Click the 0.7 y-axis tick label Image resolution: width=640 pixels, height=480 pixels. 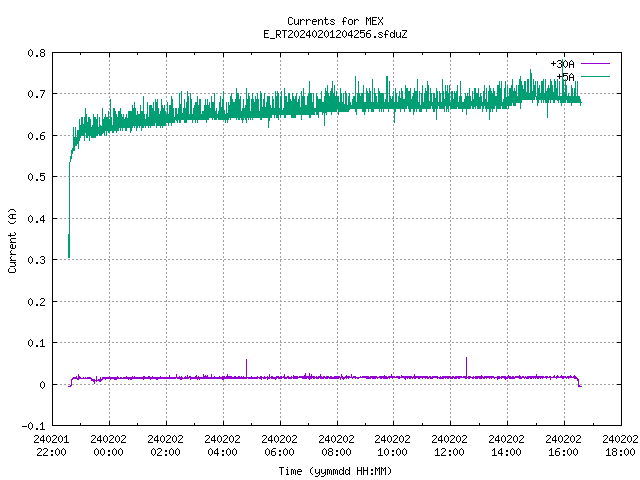click(x=36, y=94)
